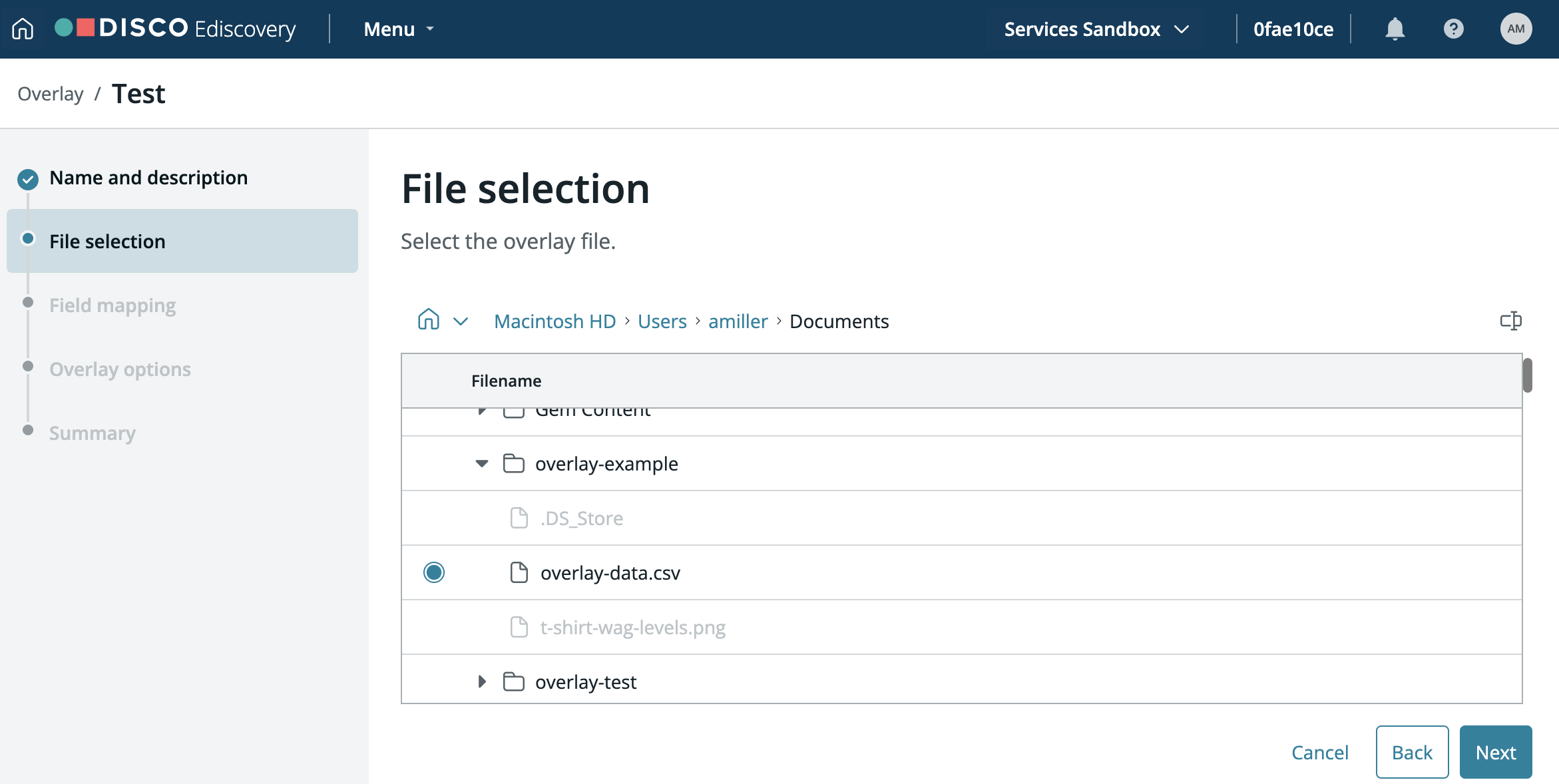Click the overlay-data.csv filename
Viewport: 1559px width, 784px height.
610,573
